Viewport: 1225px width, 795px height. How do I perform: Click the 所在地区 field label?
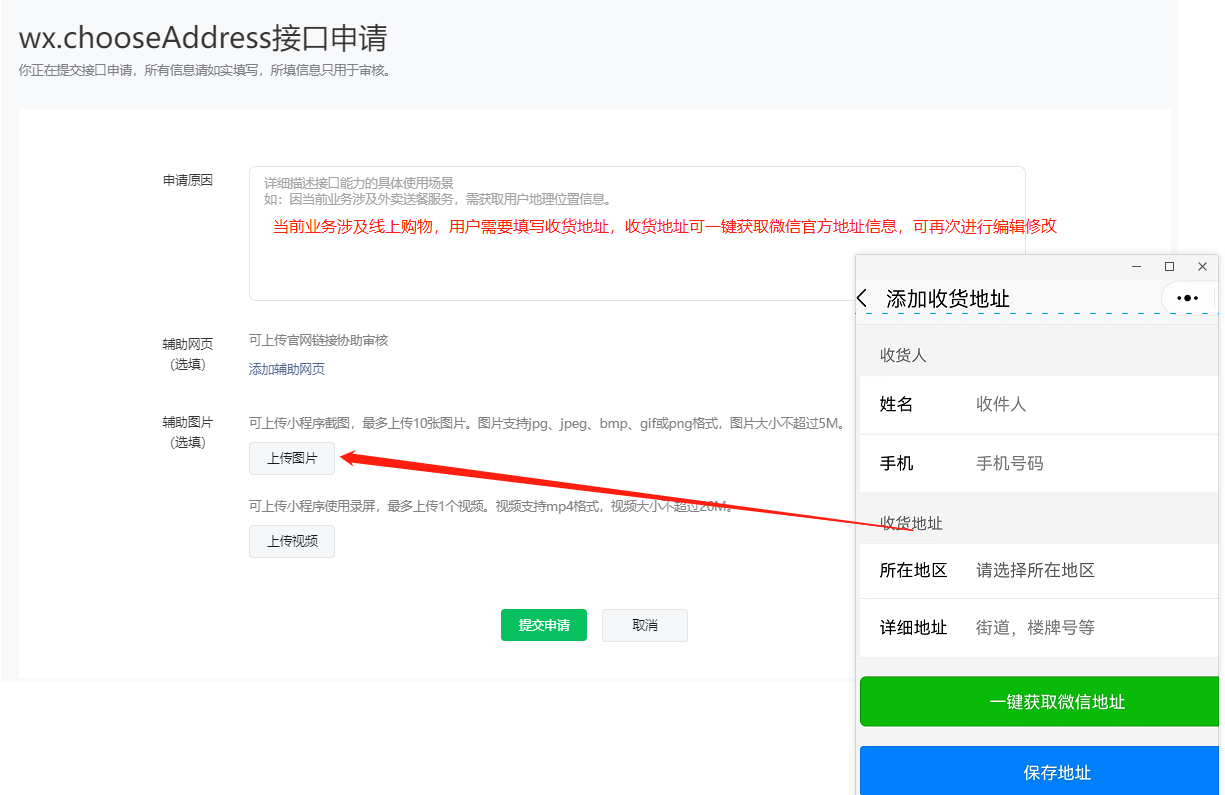pos(913,570)
